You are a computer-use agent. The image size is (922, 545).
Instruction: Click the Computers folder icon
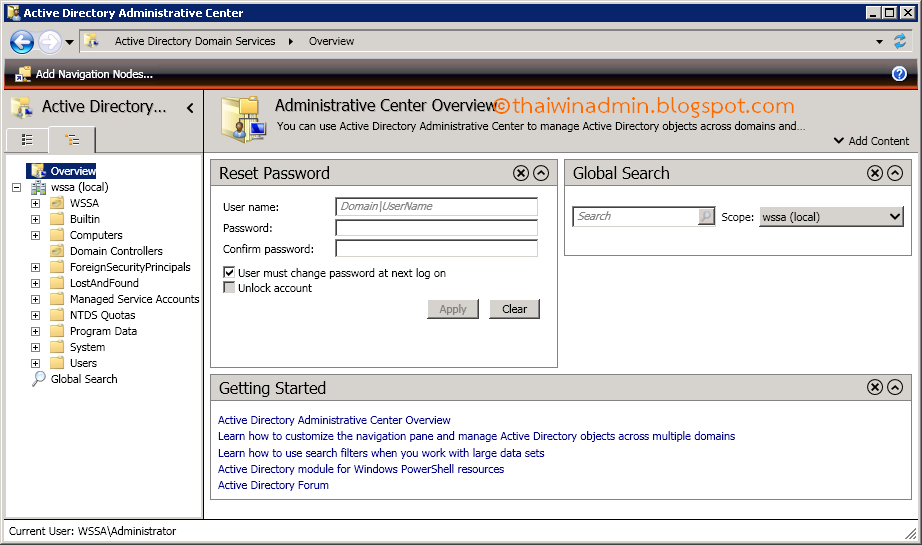pos(57,235)
